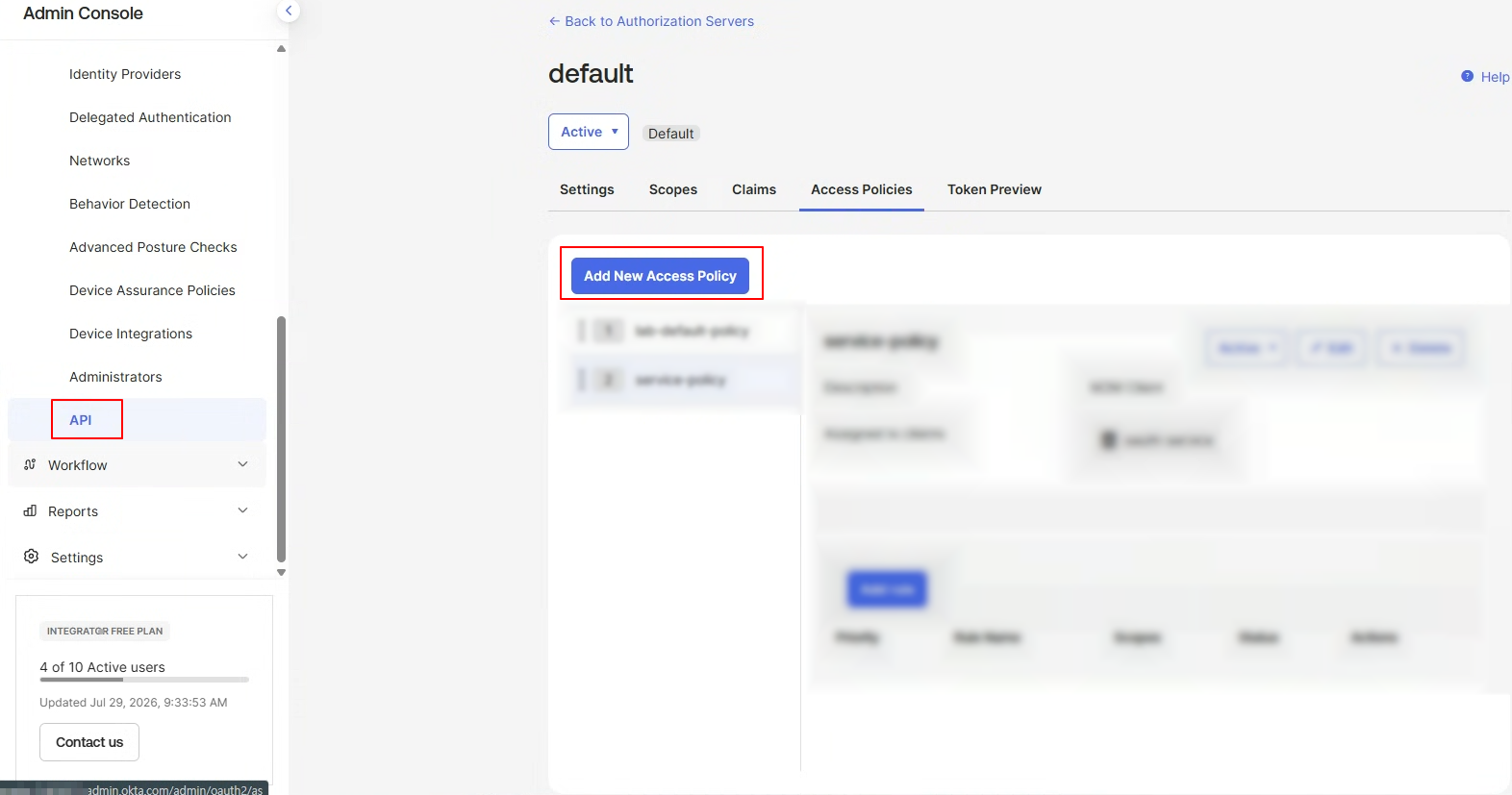Collapse the Admin Console sidebar arrow
The height and width of the screenshot is (795, 1512).
[289, 11]
